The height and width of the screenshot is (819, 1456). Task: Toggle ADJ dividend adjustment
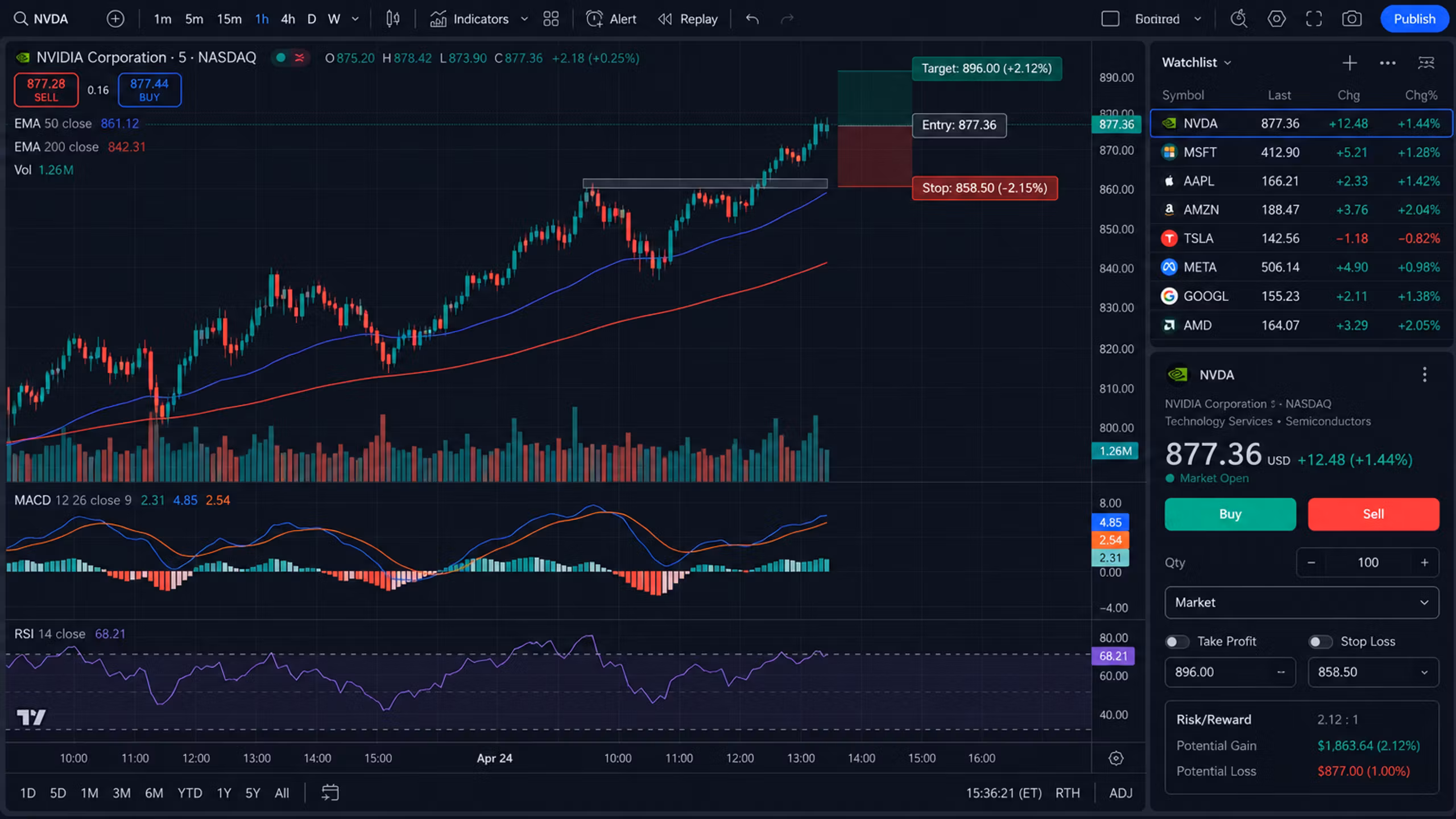pos(1120,793)
